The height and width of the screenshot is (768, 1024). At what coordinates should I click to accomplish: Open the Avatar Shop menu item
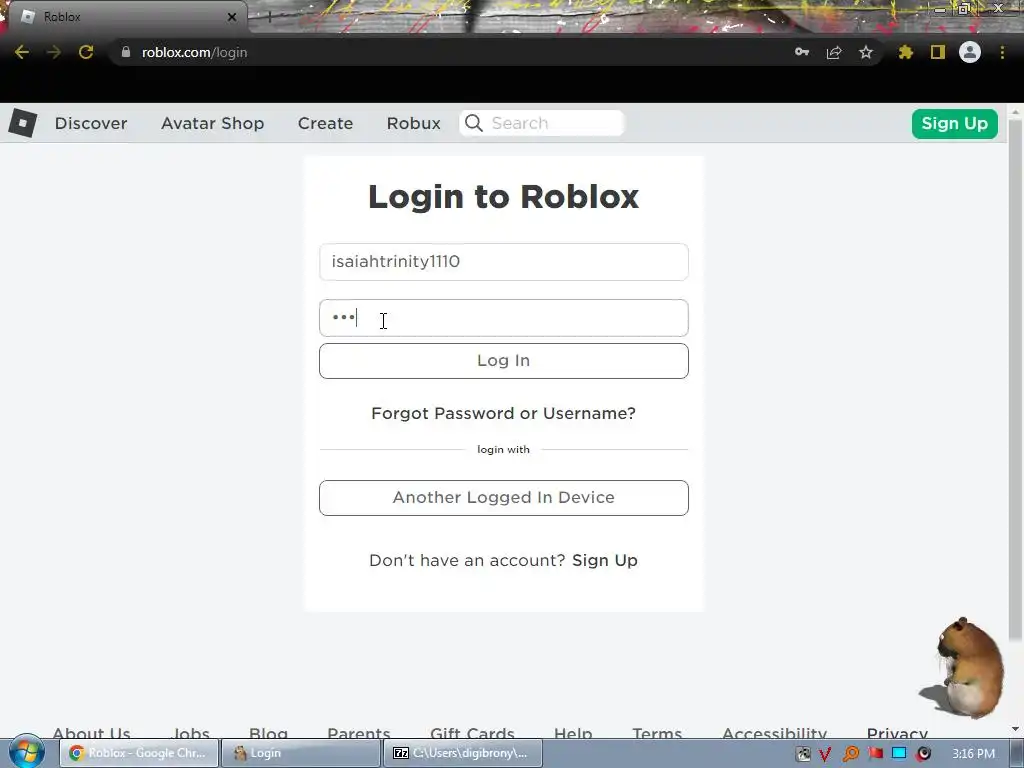tap(212, 123)
